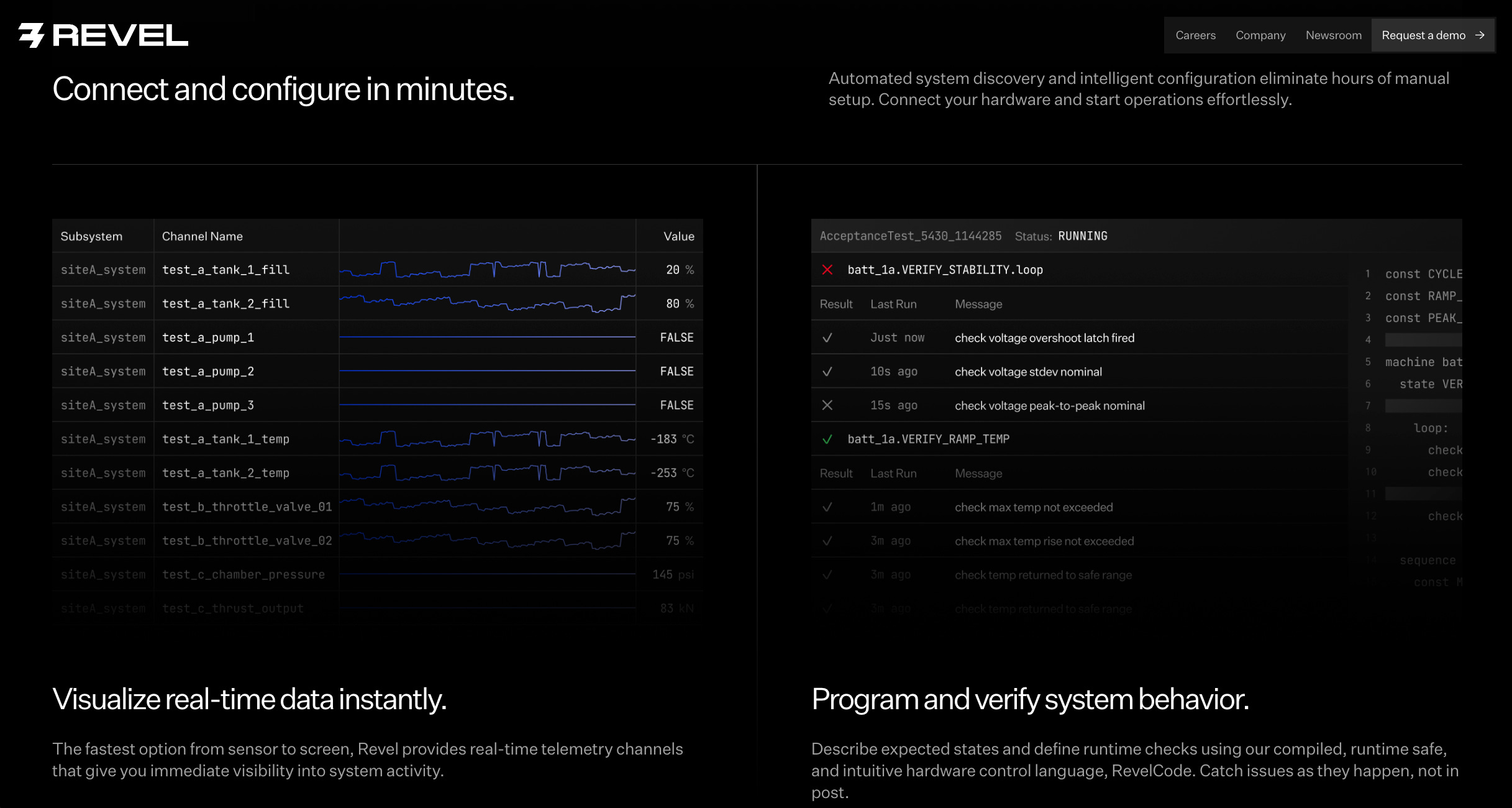Open the Company menu item
The image size is (1512, 808).
tap(1260, 35)
